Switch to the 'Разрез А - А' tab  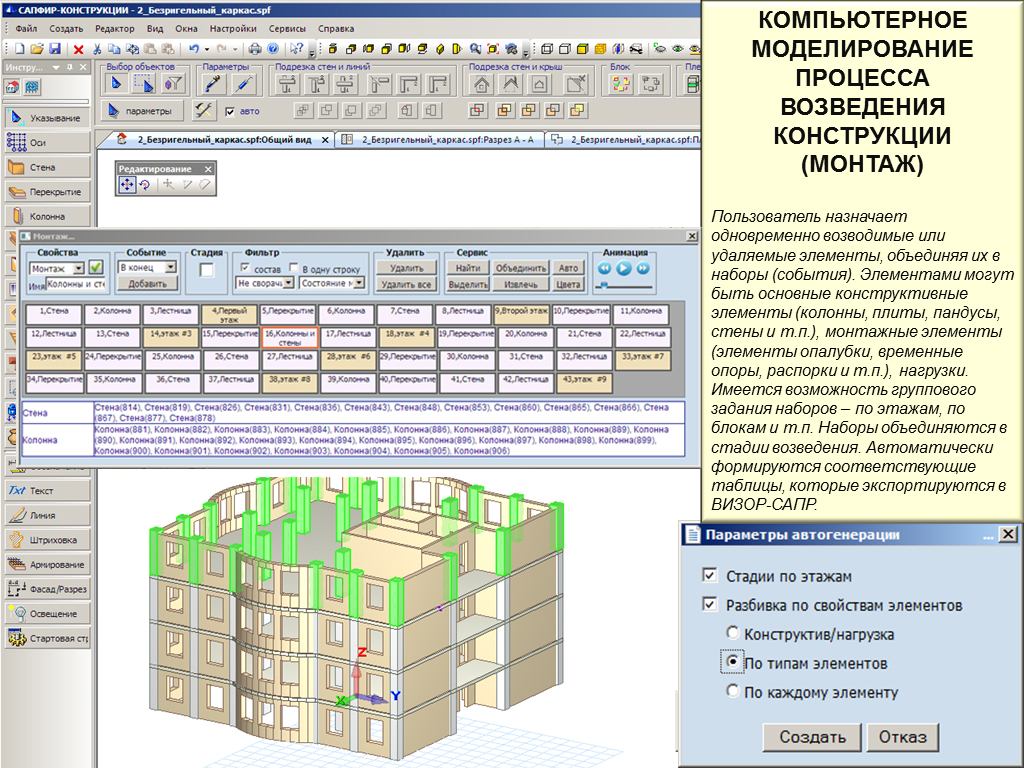point(440,140)
